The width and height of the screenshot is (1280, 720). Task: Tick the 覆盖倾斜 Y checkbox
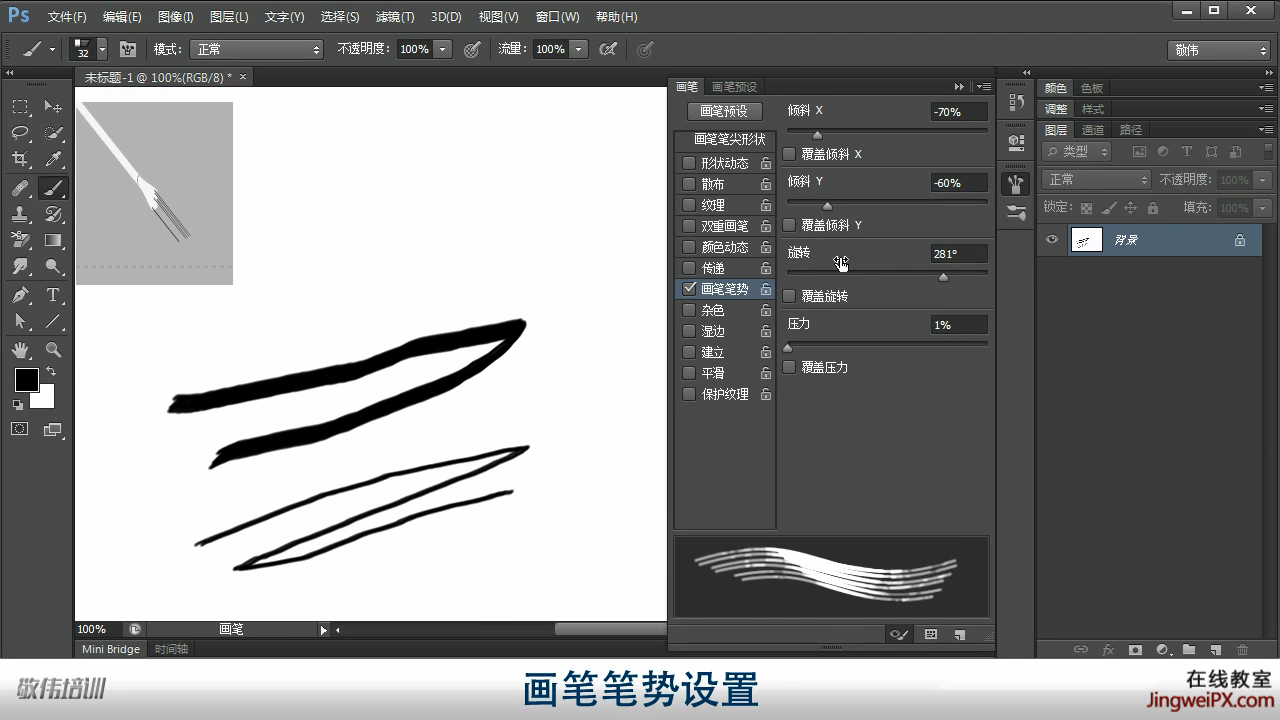coord(789,225)
